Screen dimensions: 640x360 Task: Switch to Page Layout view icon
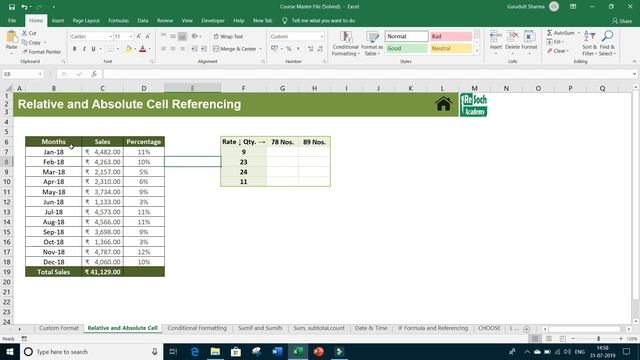(549, 339)
